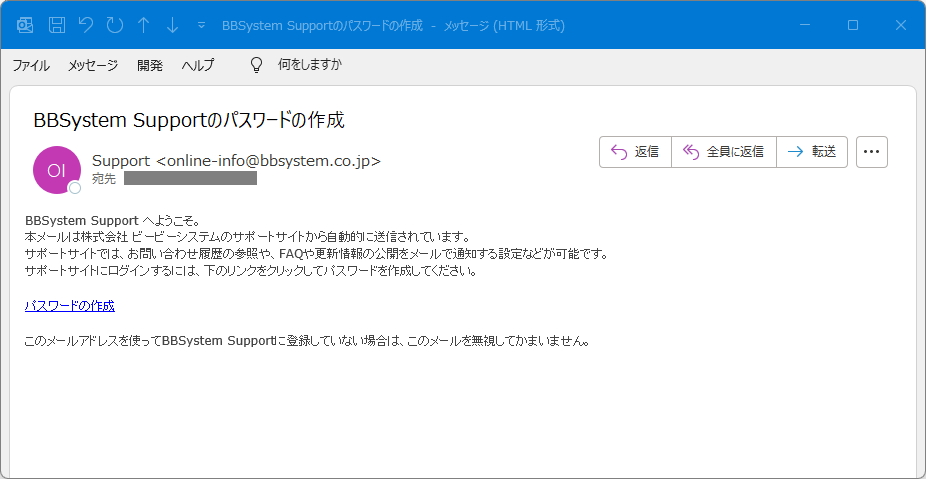The height and width of the screenshot is (479, 926).
Task: Redo the last action
Action: point(115,25)
